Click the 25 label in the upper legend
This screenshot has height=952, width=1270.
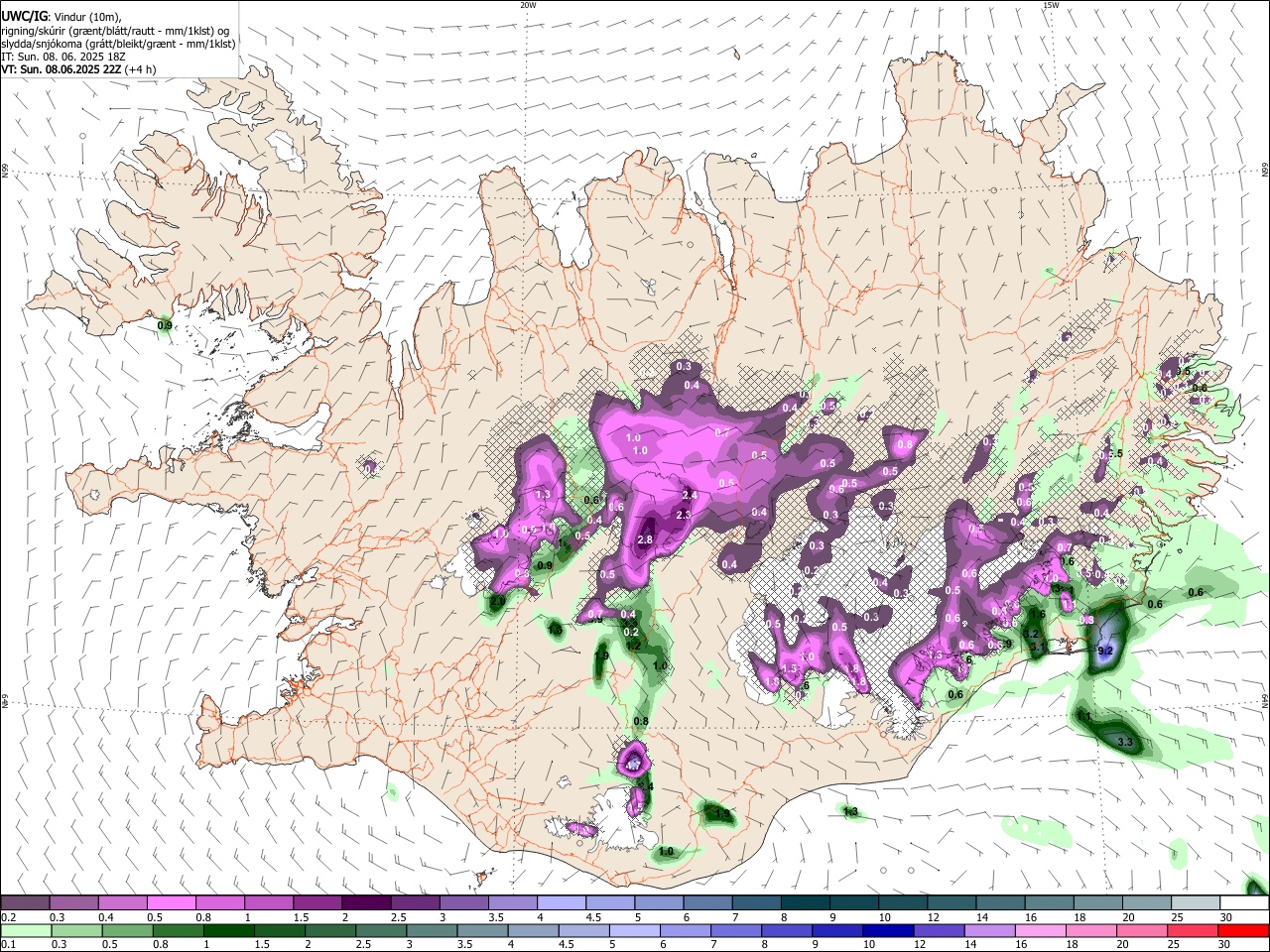pos(1177,917)
